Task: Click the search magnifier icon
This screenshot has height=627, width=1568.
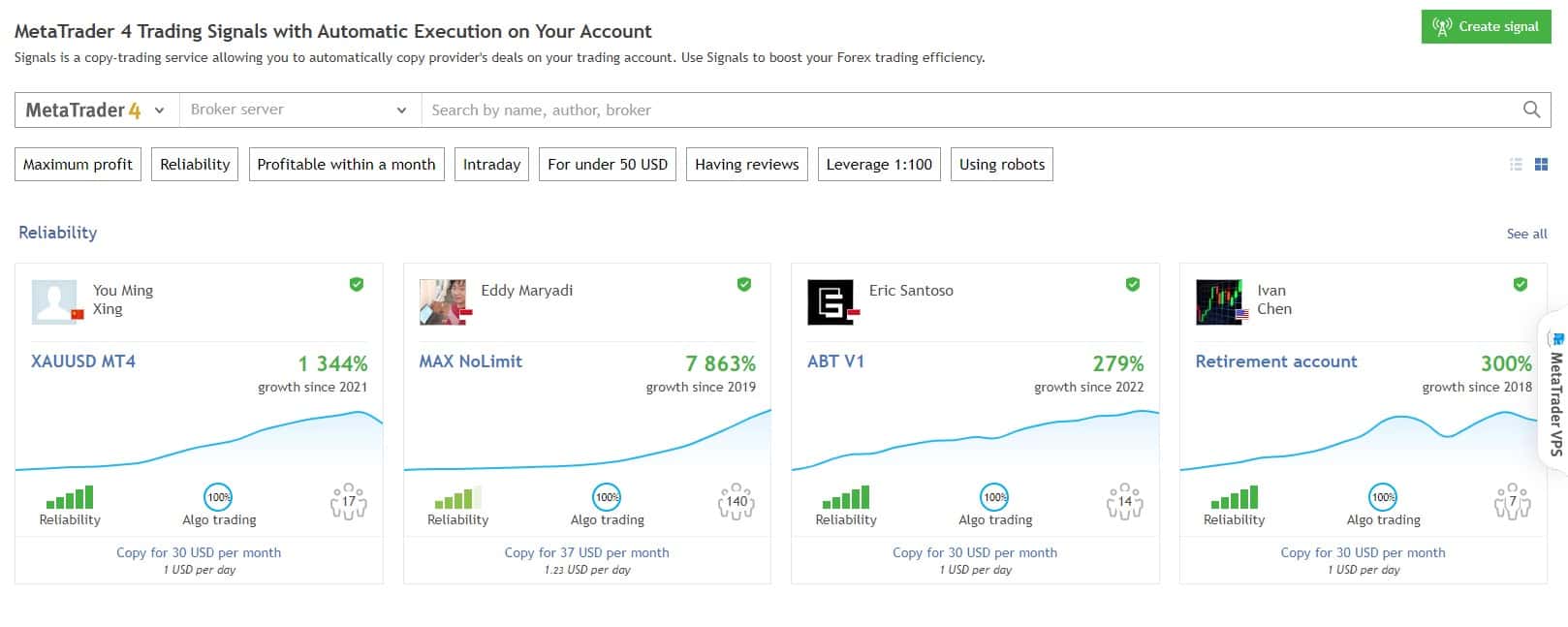Action: pos(1531,110)
